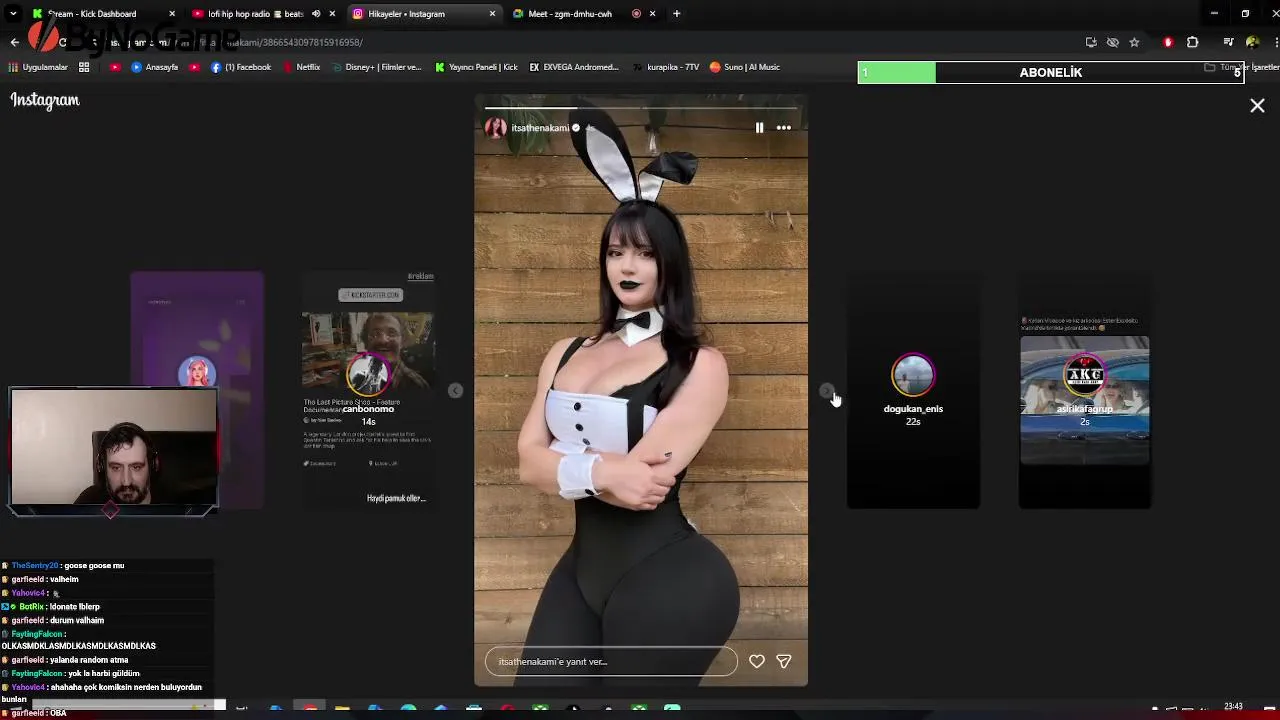The width and height of the screenshot is (1280, 720).
Task: Click the reply to story input field
Action: [611, 661]
